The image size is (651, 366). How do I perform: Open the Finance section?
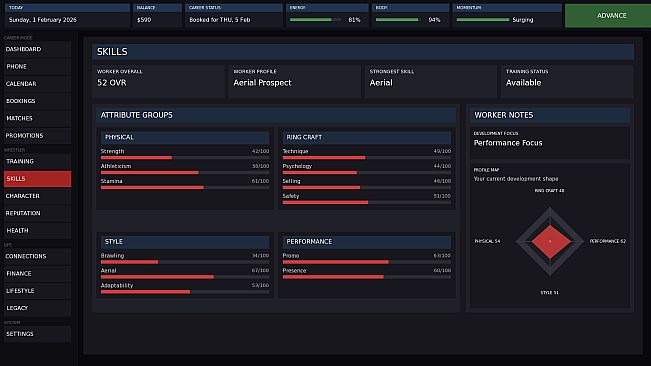pyautogui.click(x=37, y=274)
